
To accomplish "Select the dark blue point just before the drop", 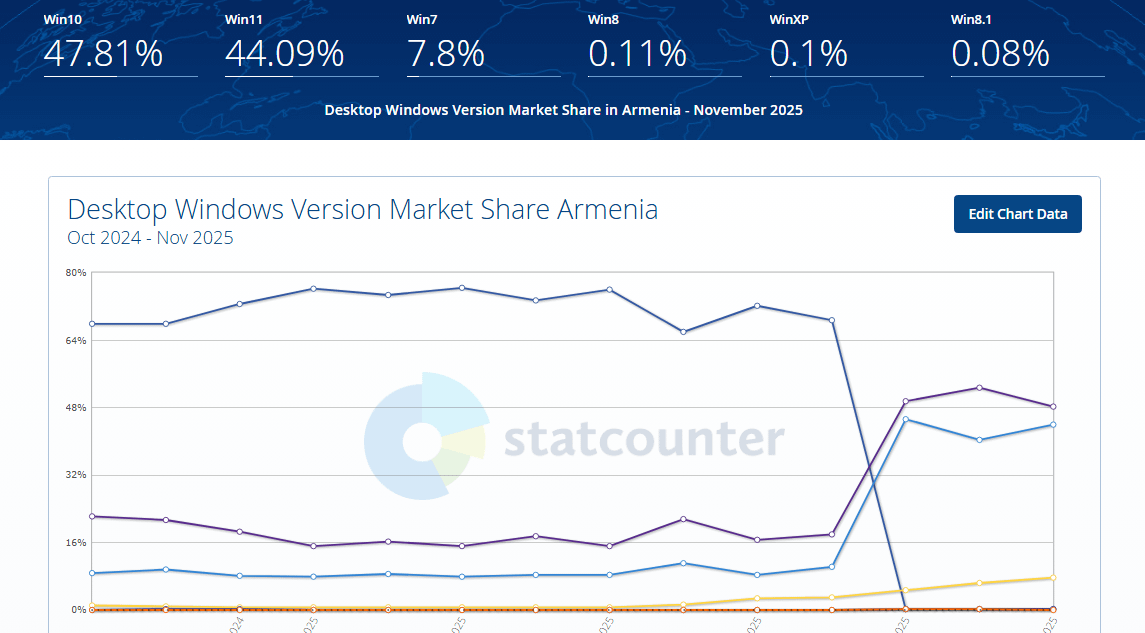I will pos(831,320).
